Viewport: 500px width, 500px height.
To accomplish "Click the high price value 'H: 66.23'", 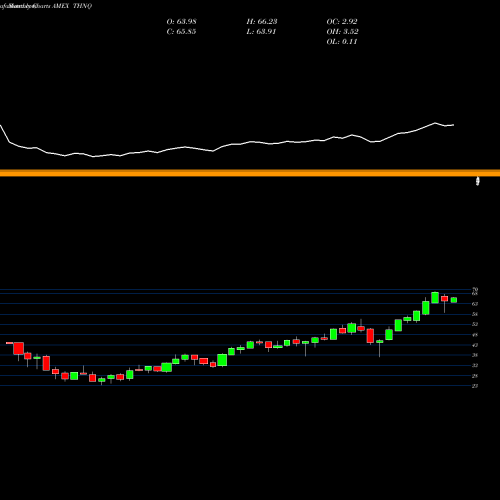I will tap(262, 22).
